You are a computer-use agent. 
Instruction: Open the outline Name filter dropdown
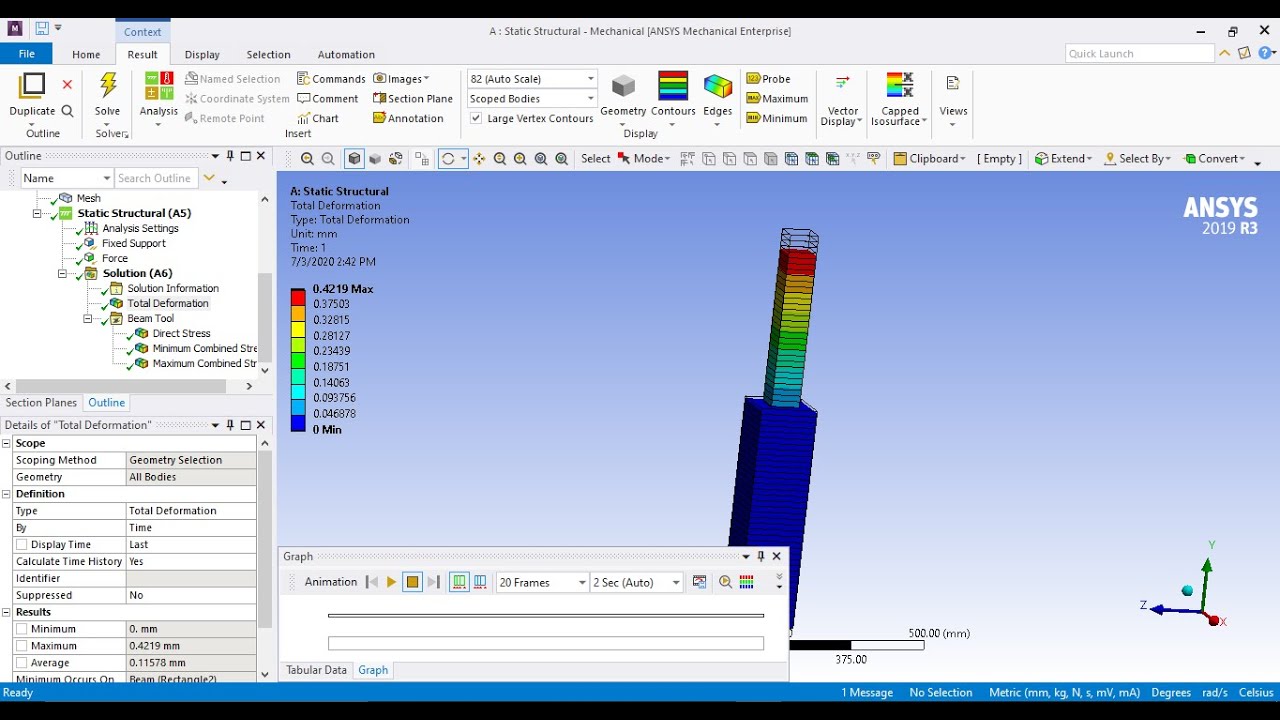point(67,178)
